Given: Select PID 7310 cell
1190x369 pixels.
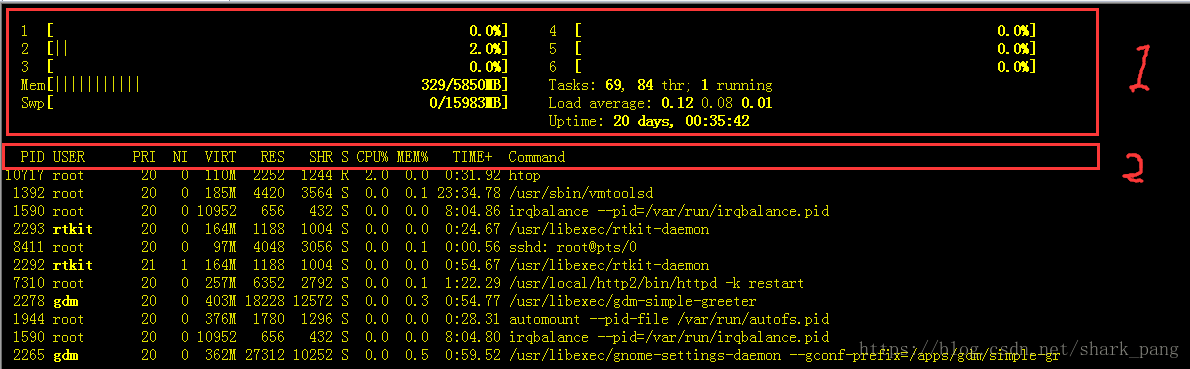Looking at the screenshot, I should [29, 283].
